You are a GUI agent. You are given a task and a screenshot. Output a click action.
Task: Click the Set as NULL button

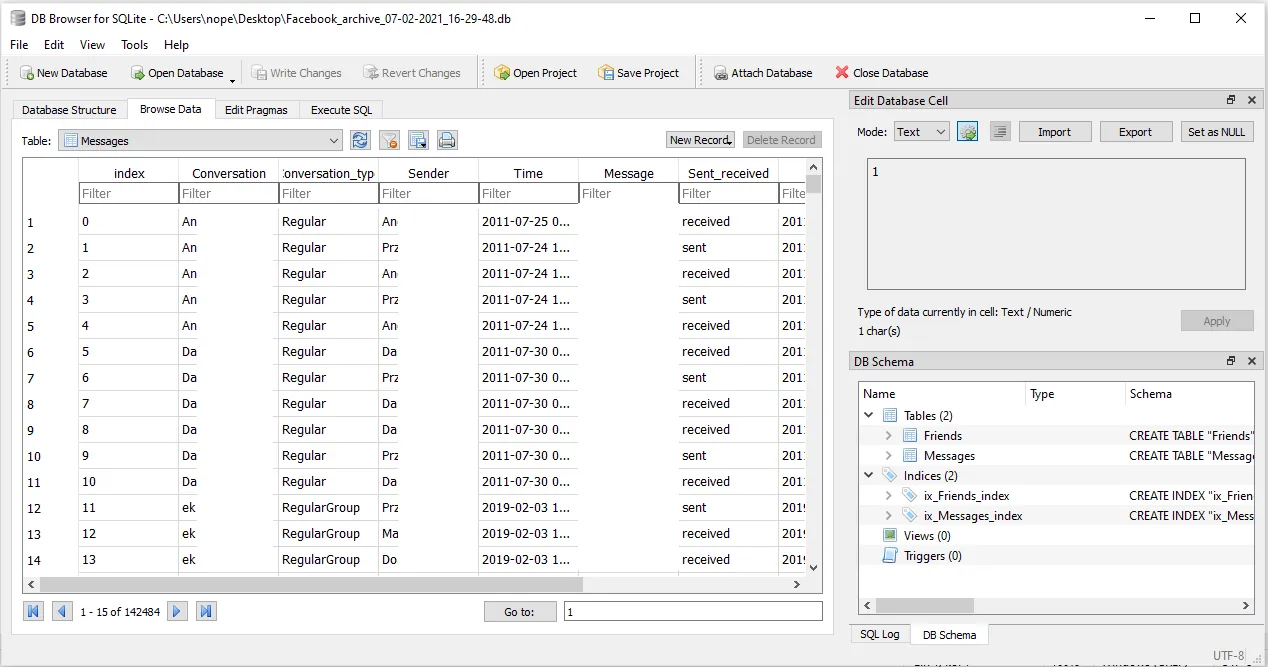[1217, 131]
